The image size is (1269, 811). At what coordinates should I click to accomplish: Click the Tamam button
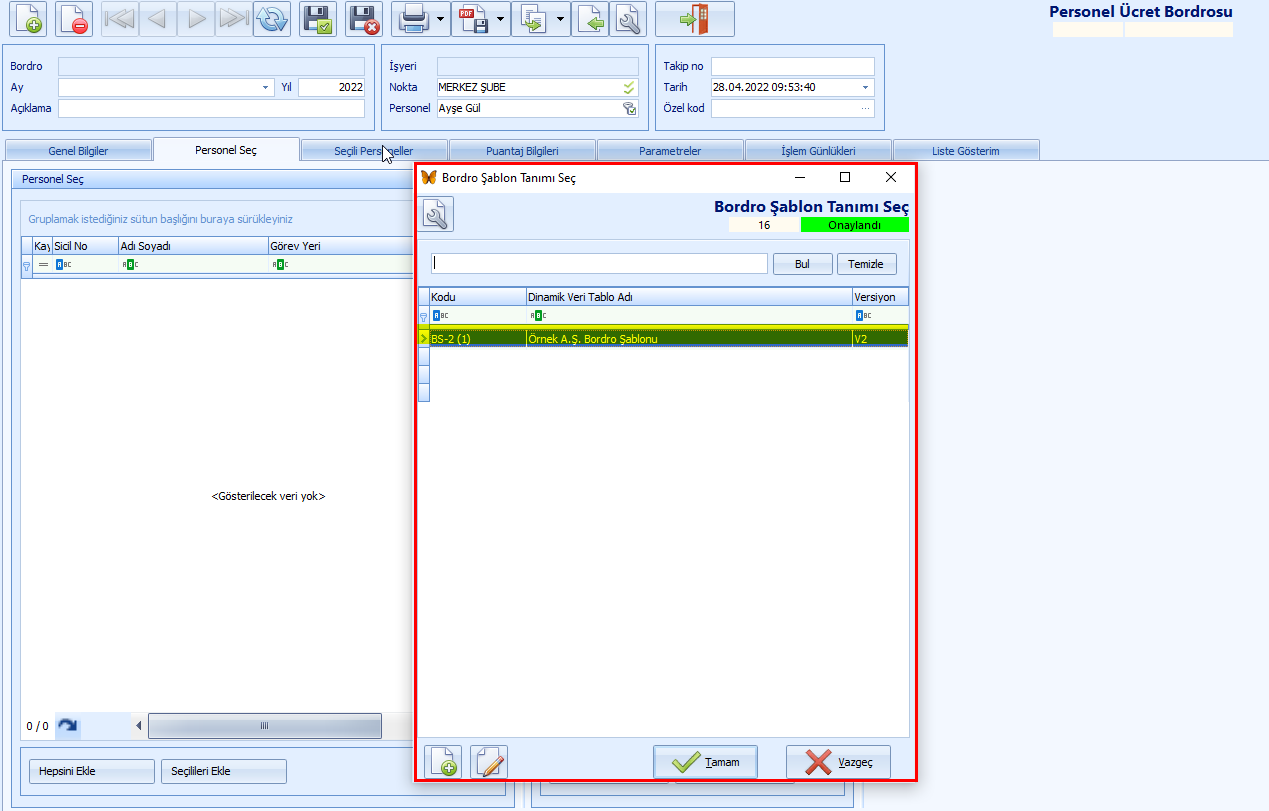pyautogui.click(x=705, y=762)
